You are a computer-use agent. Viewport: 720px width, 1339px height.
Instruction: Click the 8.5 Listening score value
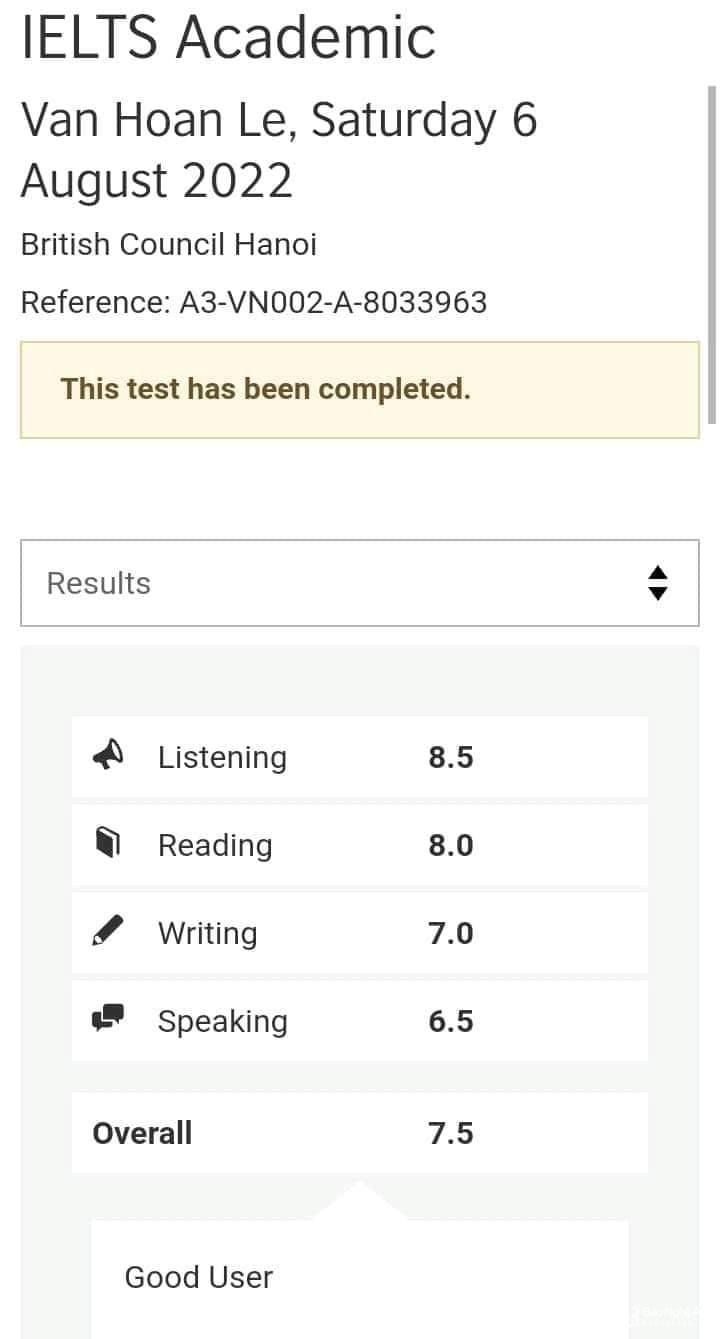(451, 757)
